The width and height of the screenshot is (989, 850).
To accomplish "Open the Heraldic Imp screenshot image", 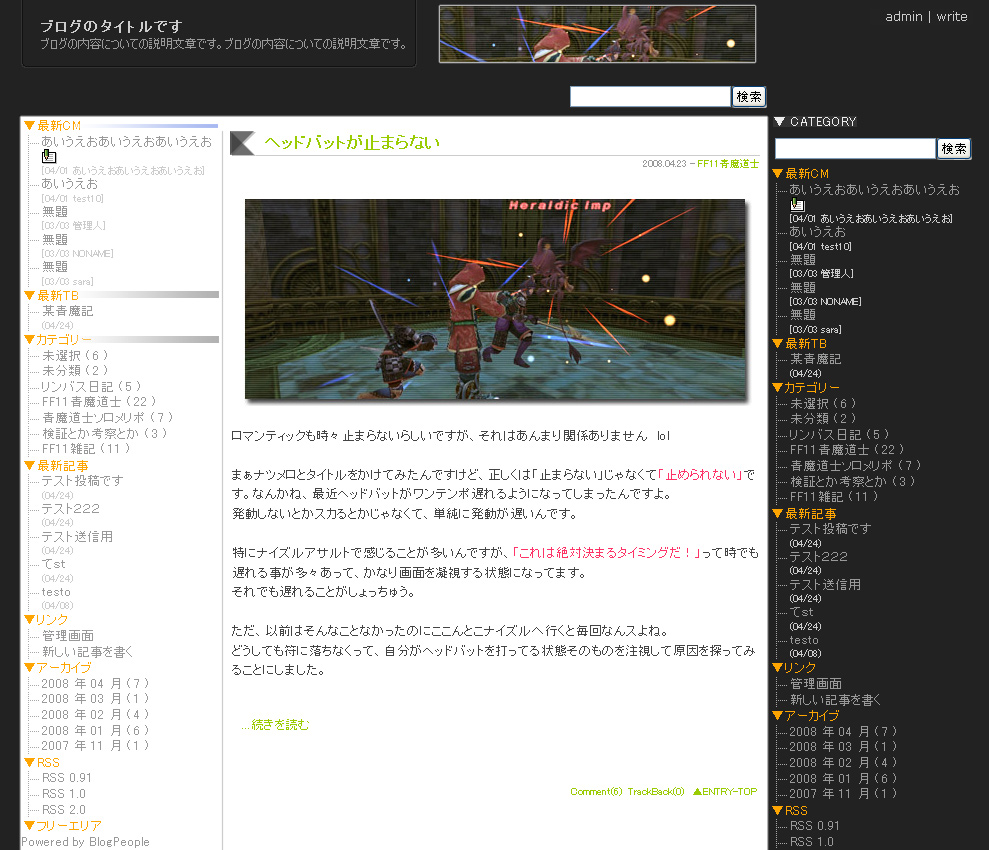I will point(495,299).
